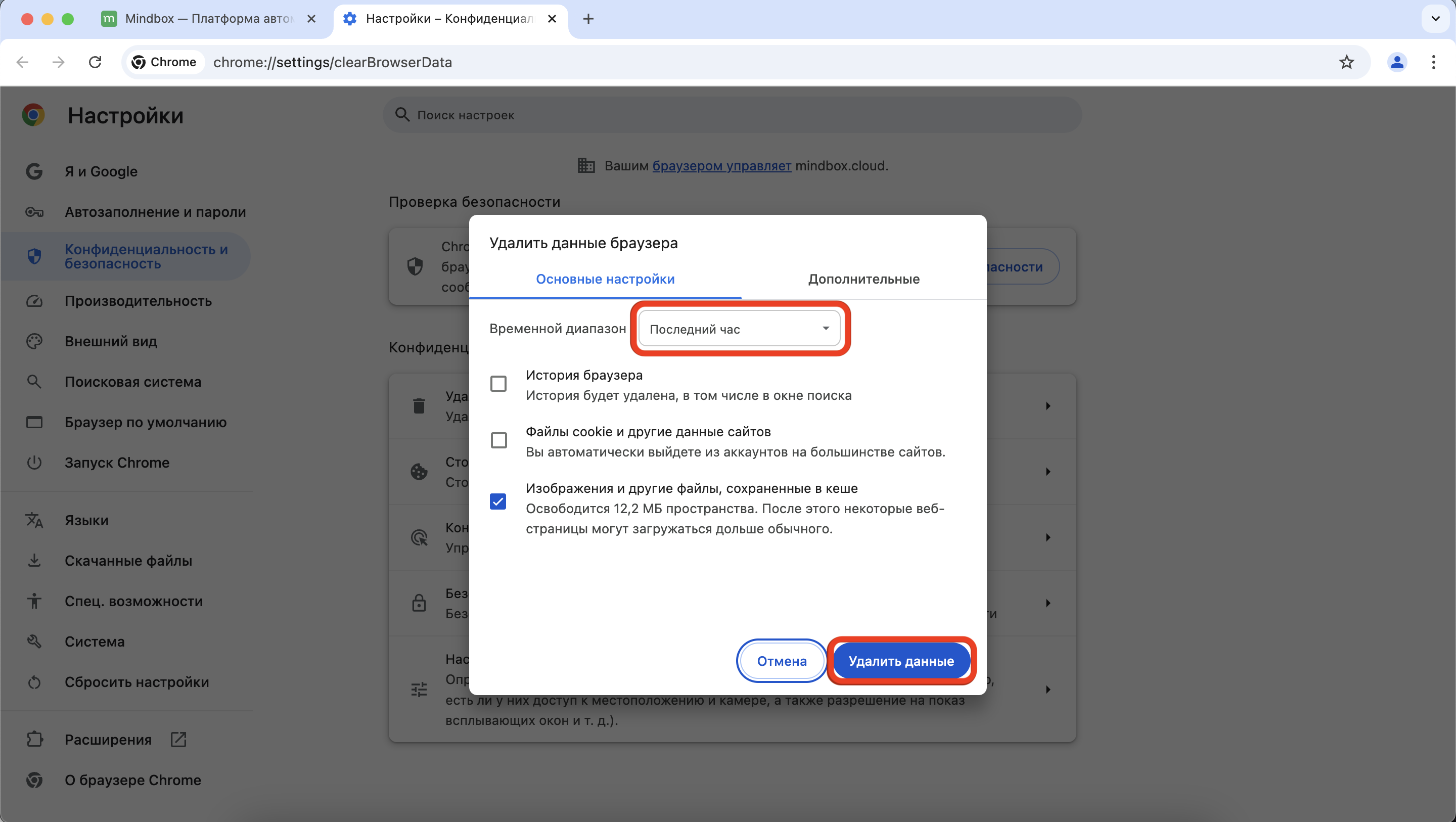
Task: Click 'Удалить данные' button
Action: coord(901,660)
